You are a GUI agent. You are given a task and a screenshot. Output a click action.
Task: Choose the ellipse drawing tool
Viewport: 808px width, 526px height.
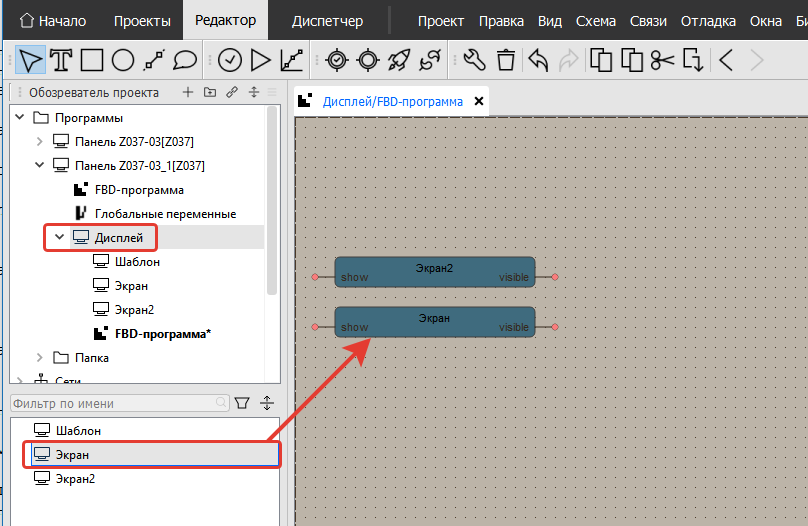click(x=123, y=61)
